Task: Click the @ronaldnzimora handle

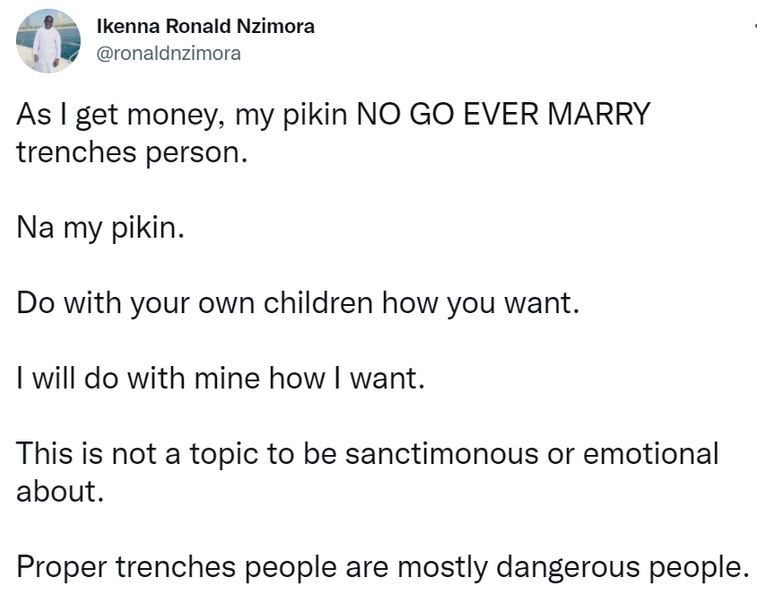Action: click(169, 54)
